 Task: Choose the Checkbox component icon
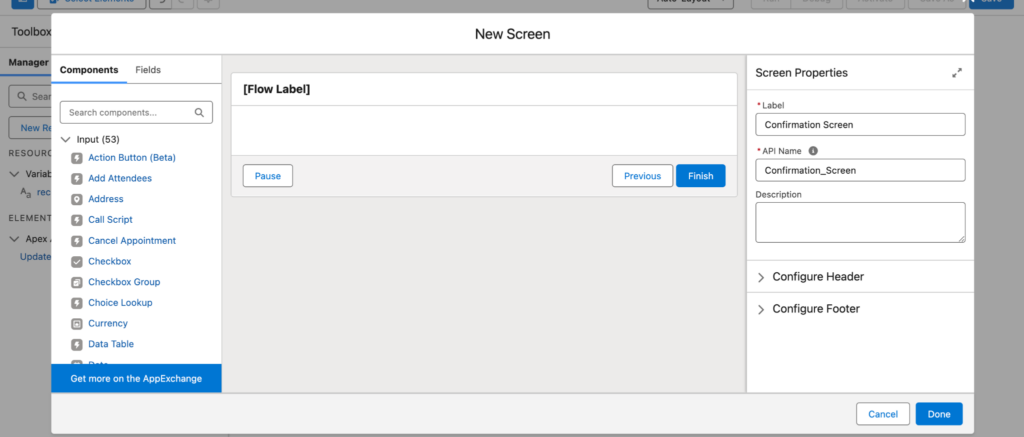(x=77, y=262)
